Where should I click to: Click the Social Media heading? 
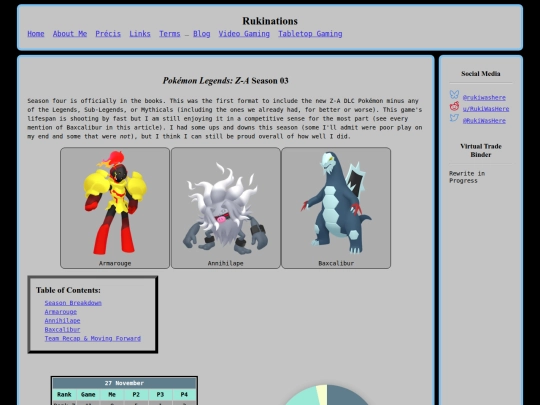click(x=481, y=73)
